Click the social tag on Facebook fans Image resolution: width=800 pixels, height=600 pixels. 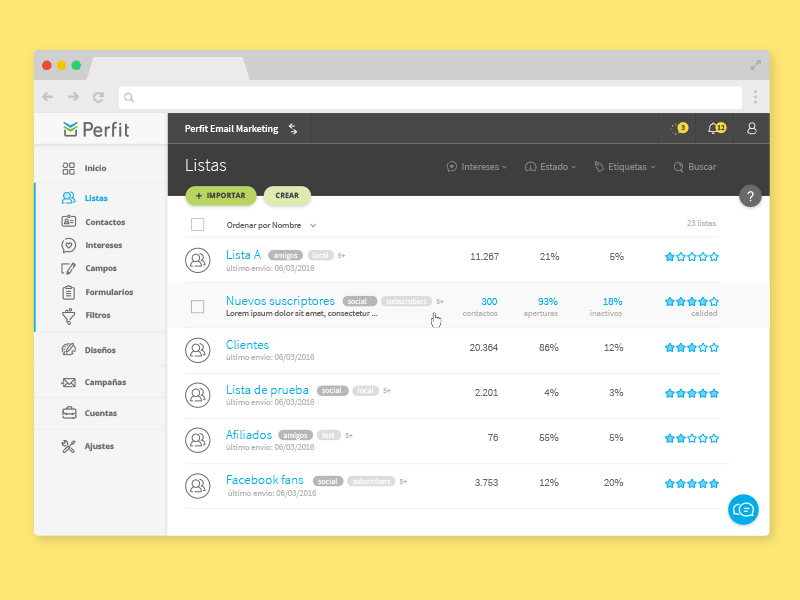point(328,481)
